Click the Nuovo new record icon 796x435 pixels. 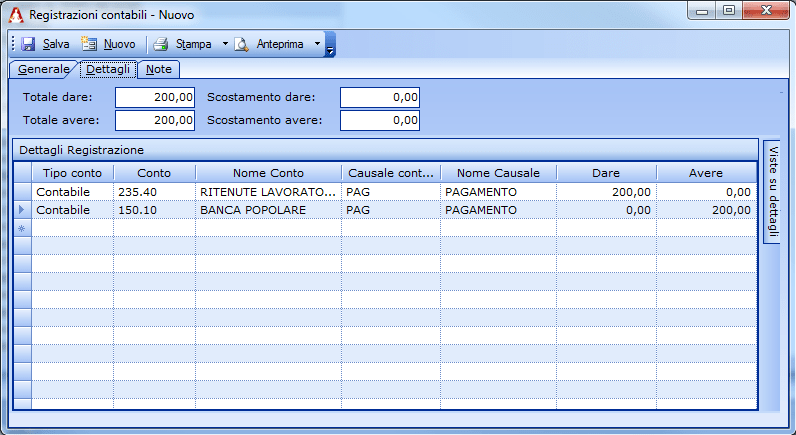(x=89, y=44)
